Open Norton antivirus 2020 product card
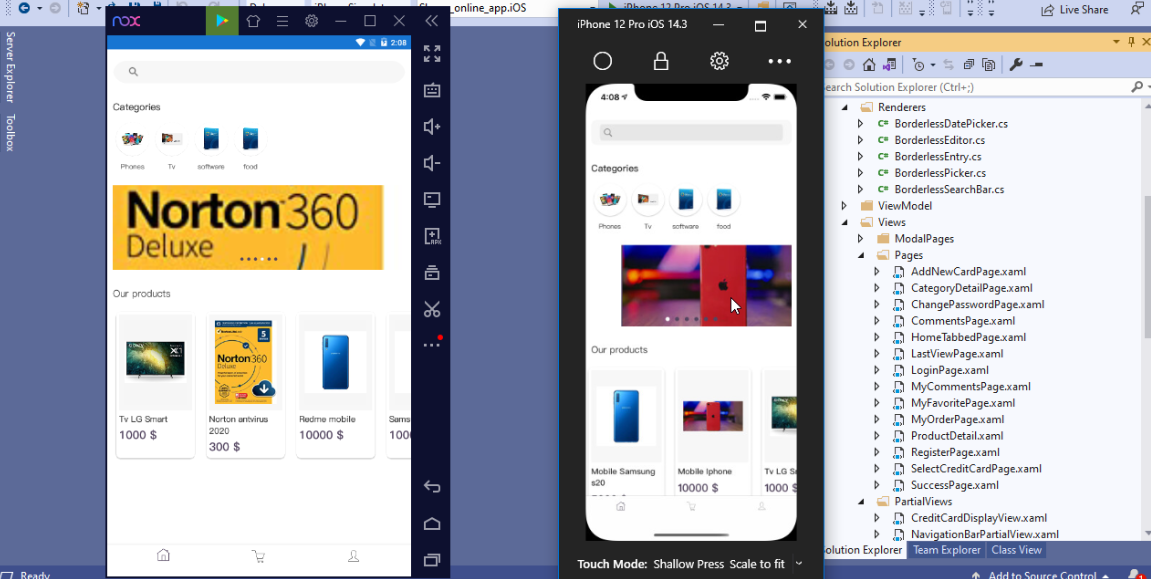 coord(245,386)
